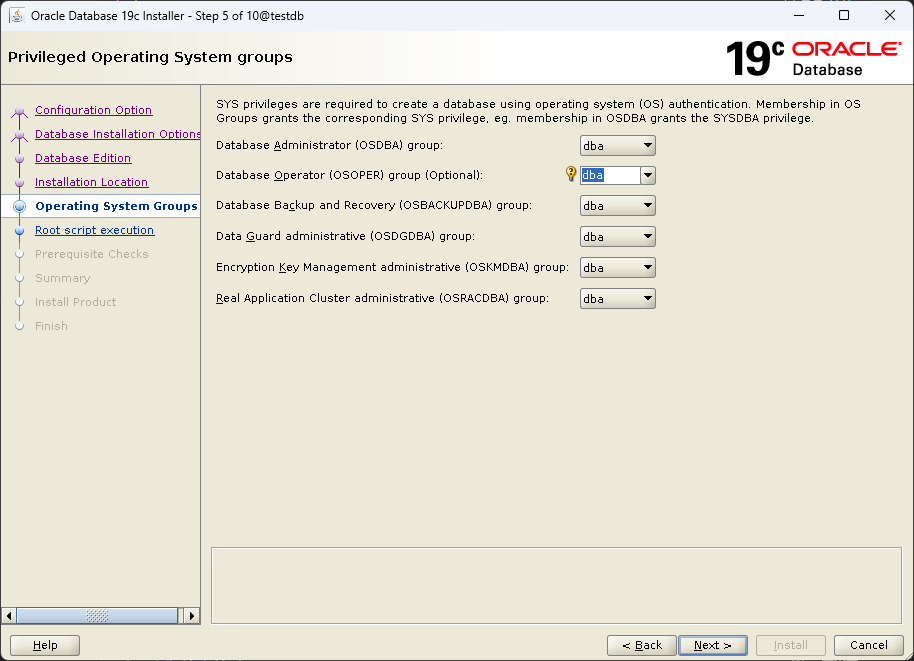Click the Cancel button
This screenshot has height=661, width=914.
869,645
